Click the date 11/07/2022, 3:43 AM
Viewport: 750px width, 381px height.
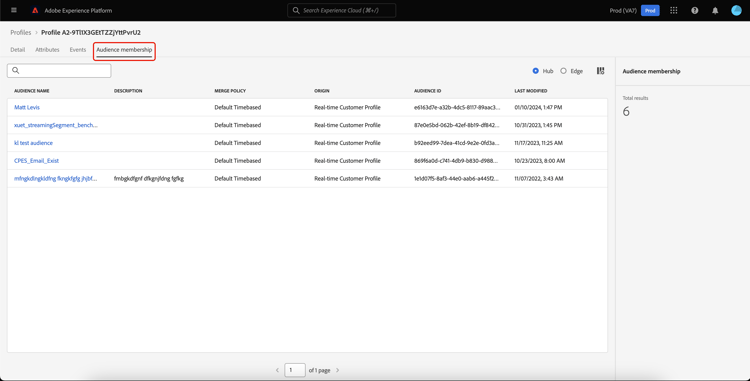tap(539, 178)
